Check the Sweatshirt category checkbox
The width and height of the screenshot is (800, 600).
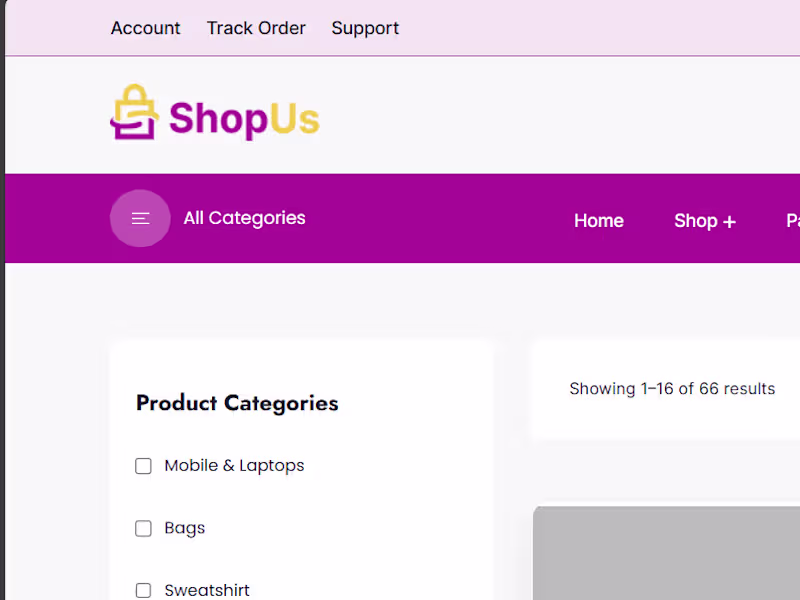tap(143, 590)
